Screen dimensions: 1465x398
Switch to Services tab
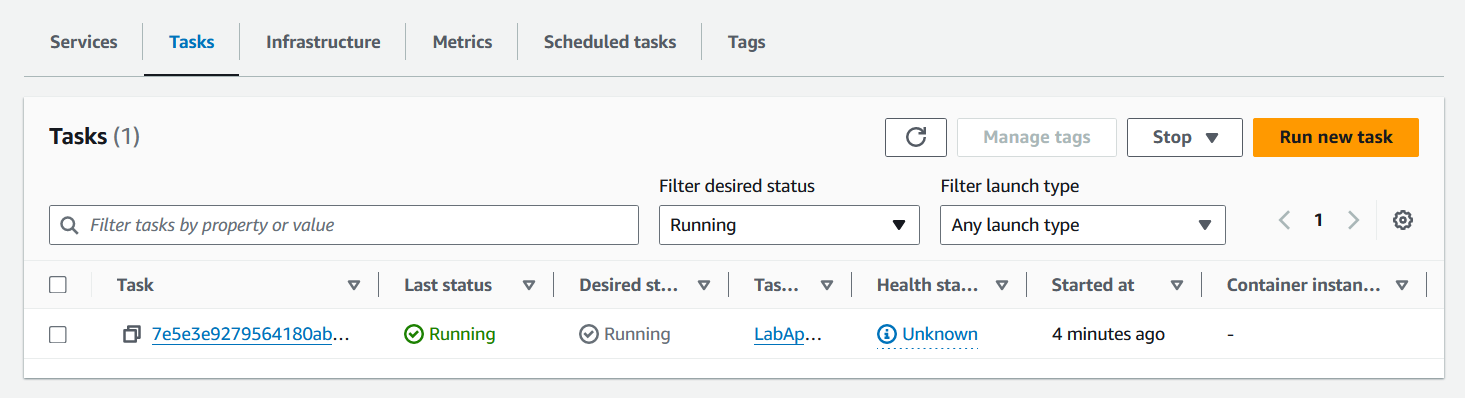click(84, 42)
